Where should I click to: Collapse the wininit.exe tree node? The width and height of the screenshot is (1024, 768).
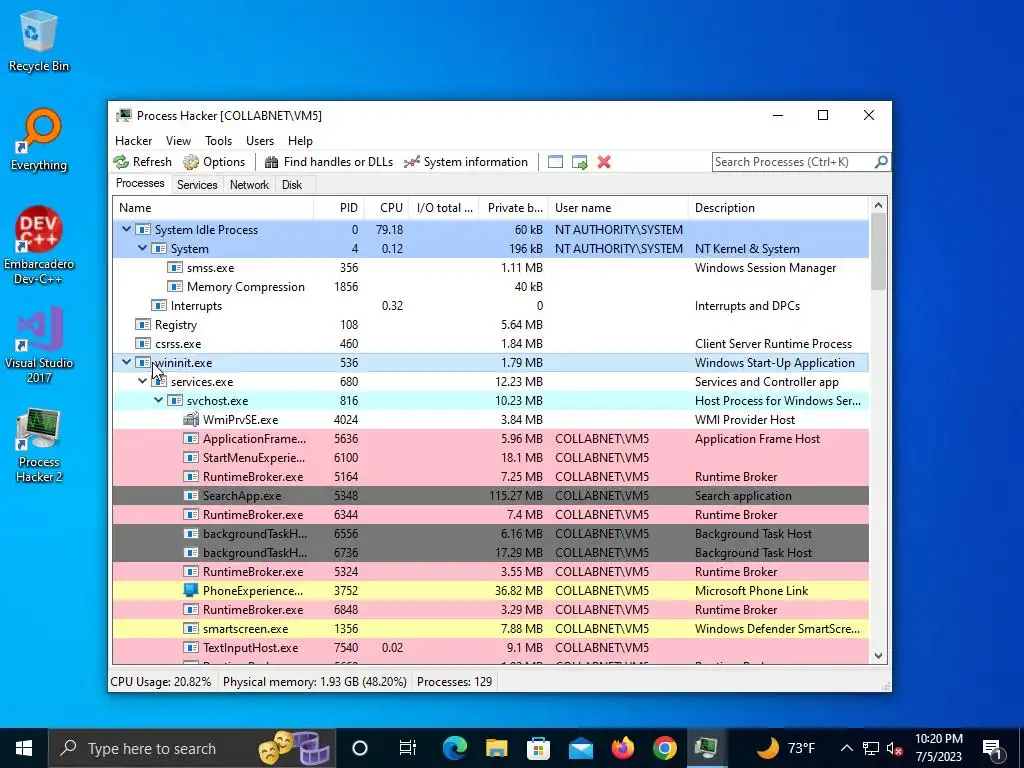pyautogui.click(x=126, y=362)
